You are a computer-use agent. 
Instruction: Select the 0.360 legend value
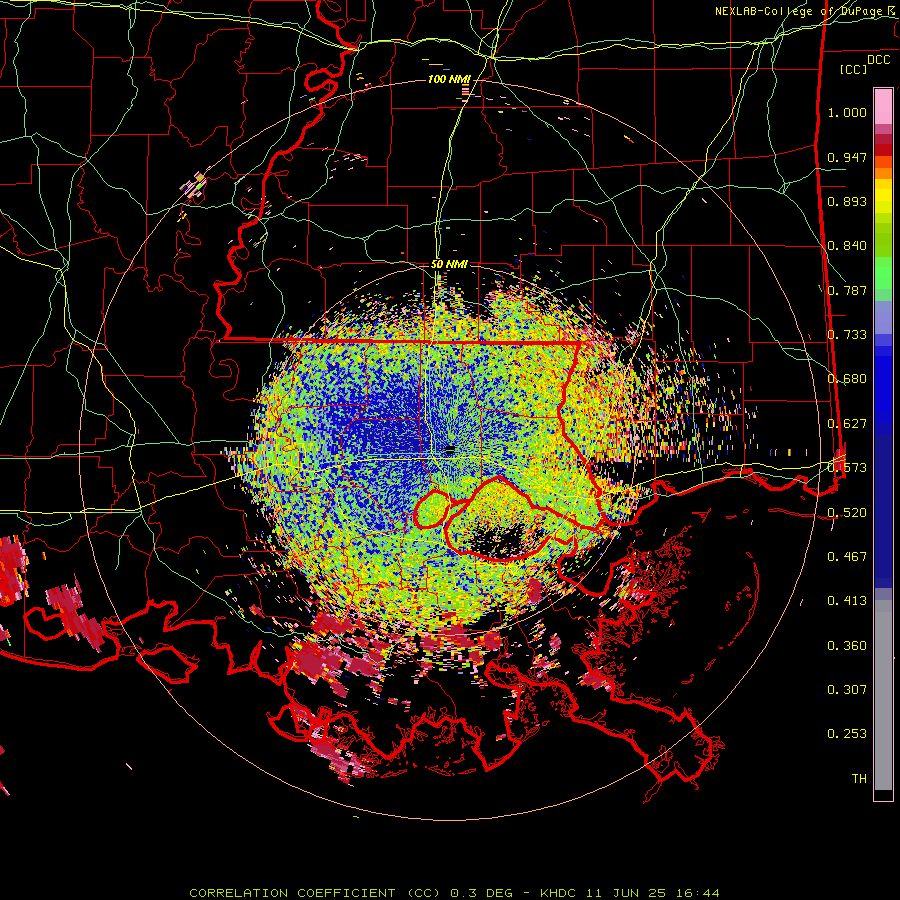(x=847, y=646)
